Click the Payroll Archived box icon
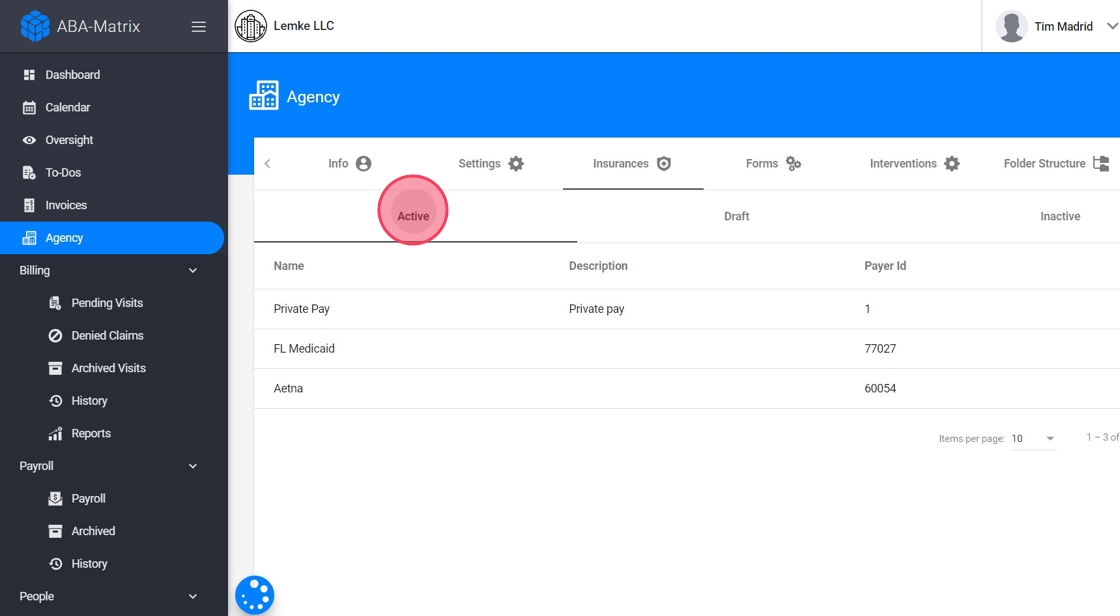1120x616 pixels. tap(55, 531)
